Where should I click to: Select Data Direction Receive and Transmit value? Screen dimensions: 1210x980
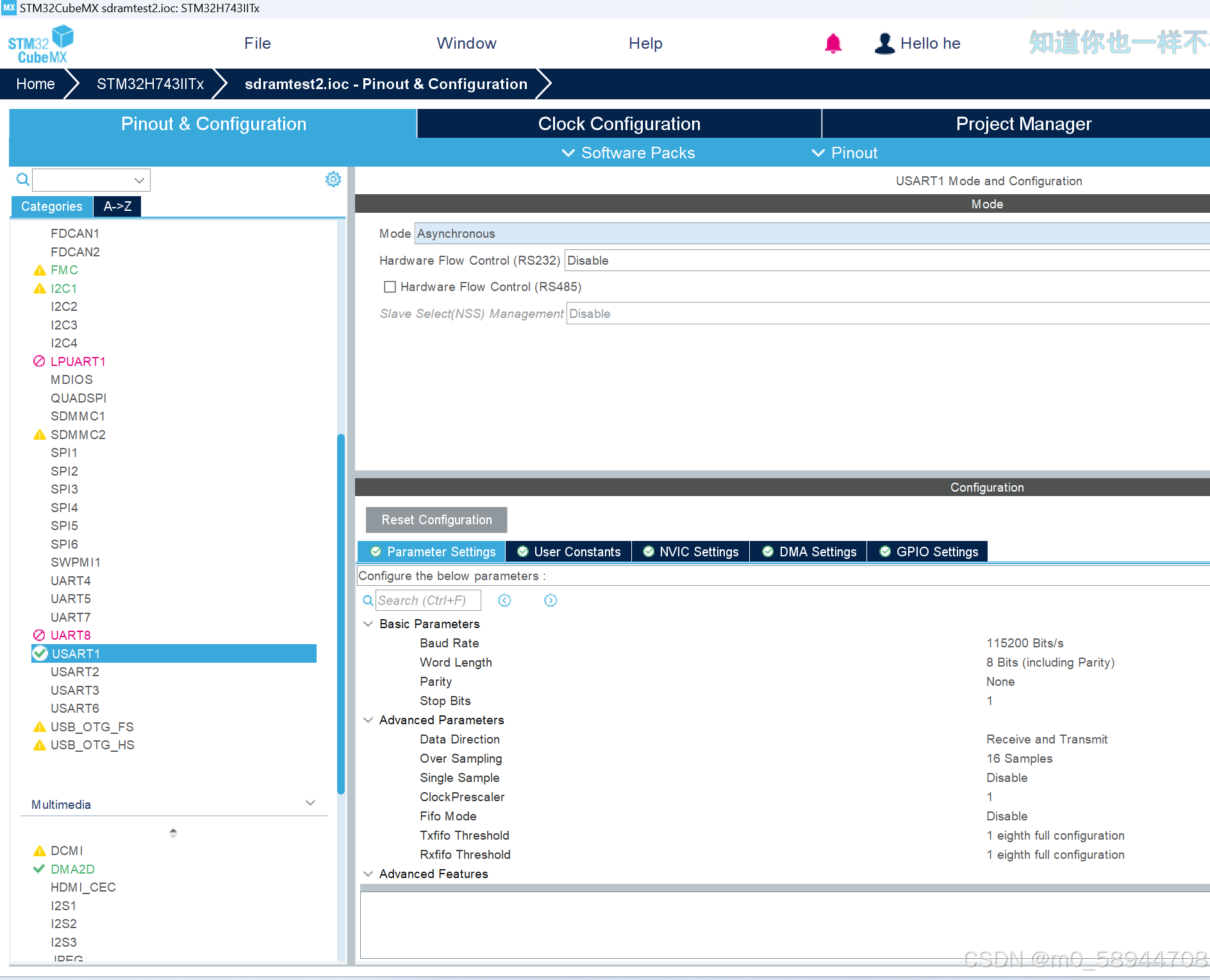click(1047, 739)
